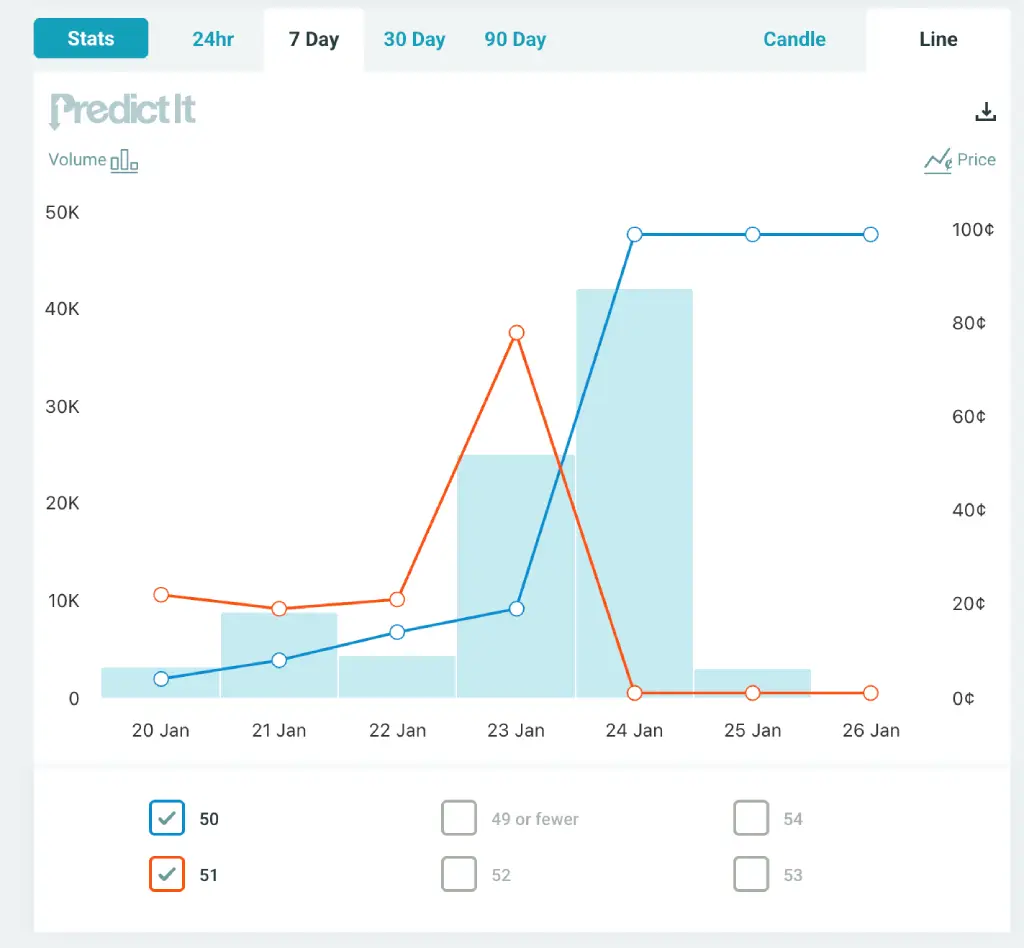Enable the 49 or fewer checkbox

(x=458, y=817)
